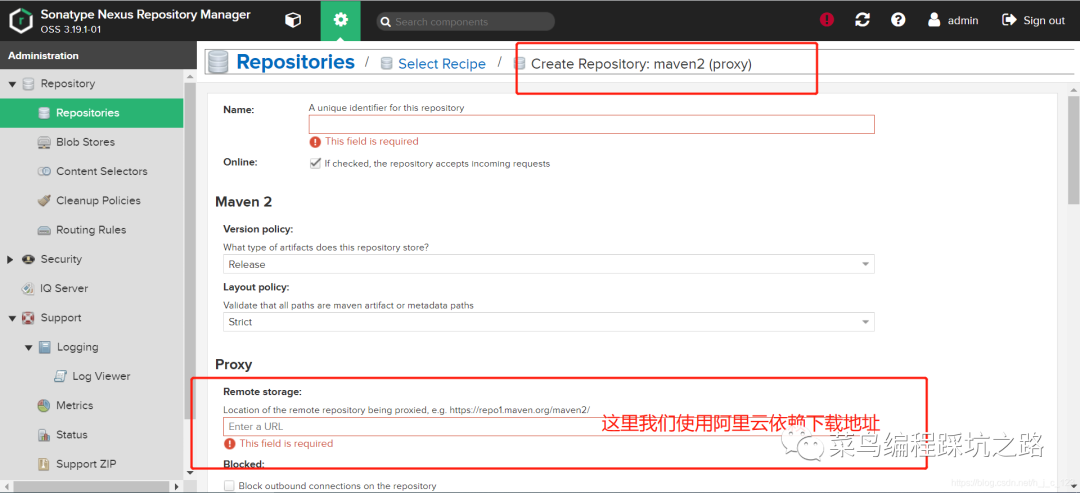Collapse the Support tree node

pos(12,318)
